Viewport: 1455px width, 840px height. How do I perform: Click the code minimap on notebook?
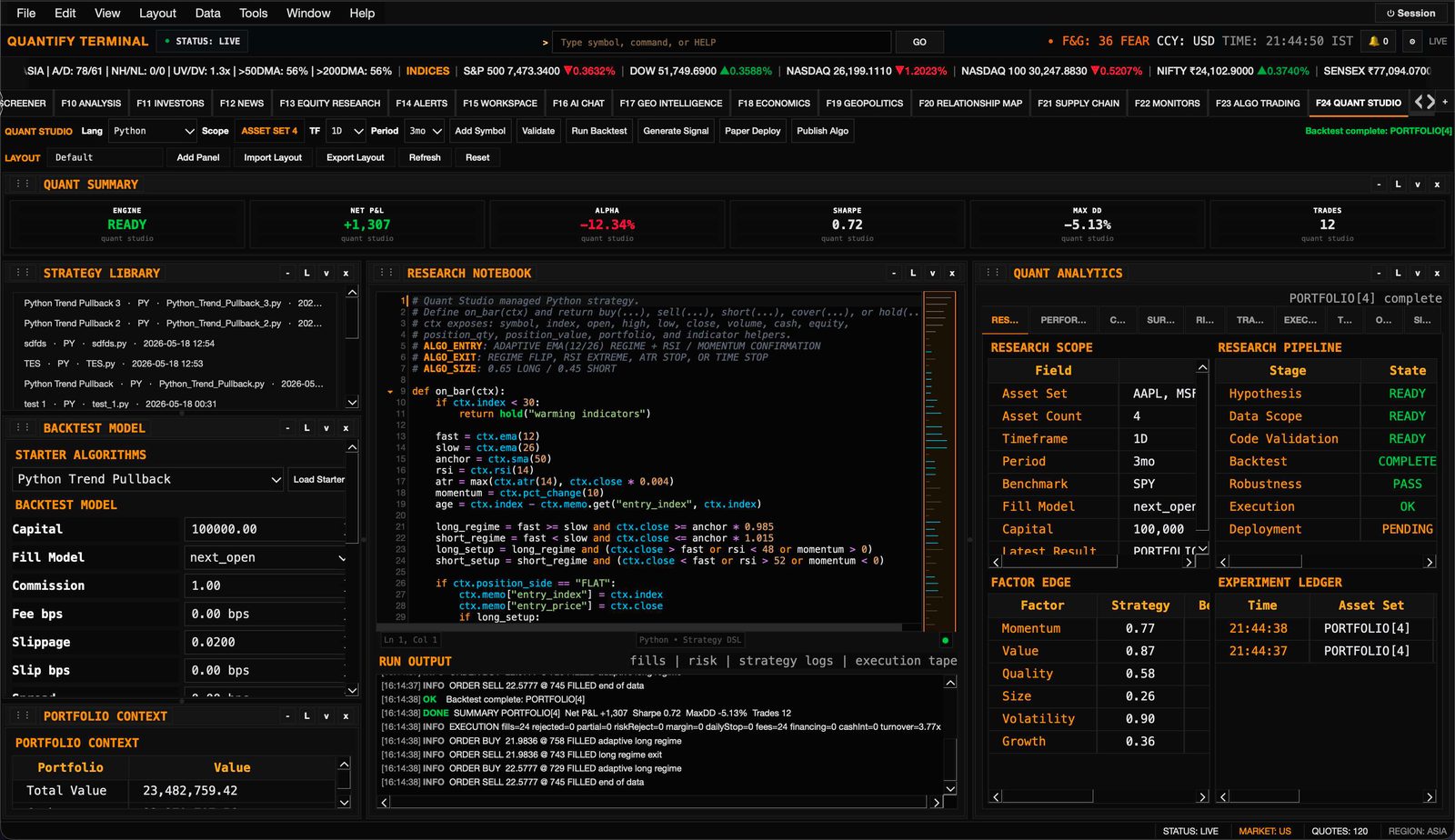tap(939, 460)
